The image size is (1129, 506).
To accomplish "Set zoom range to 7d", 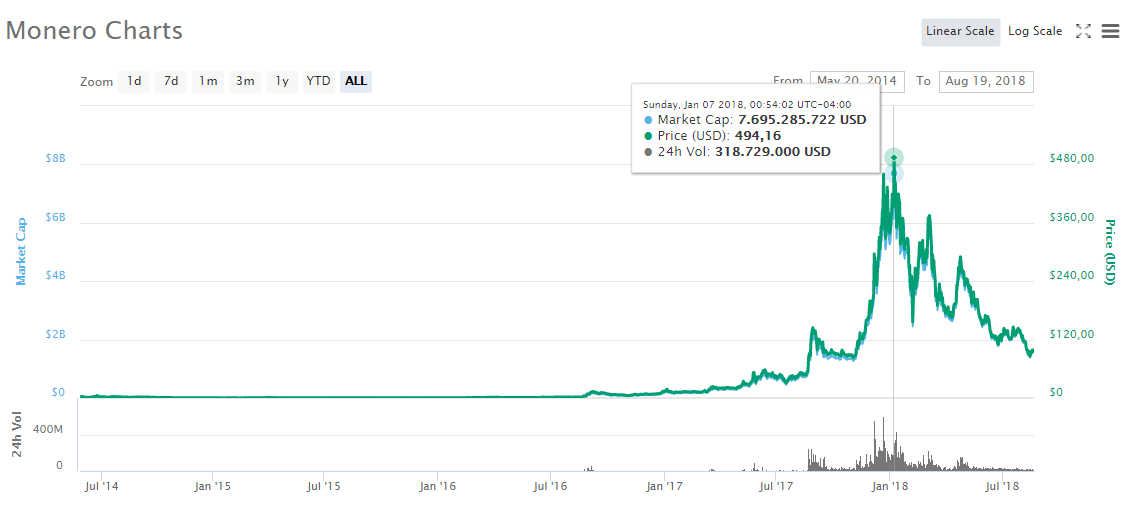I will 171,81.
